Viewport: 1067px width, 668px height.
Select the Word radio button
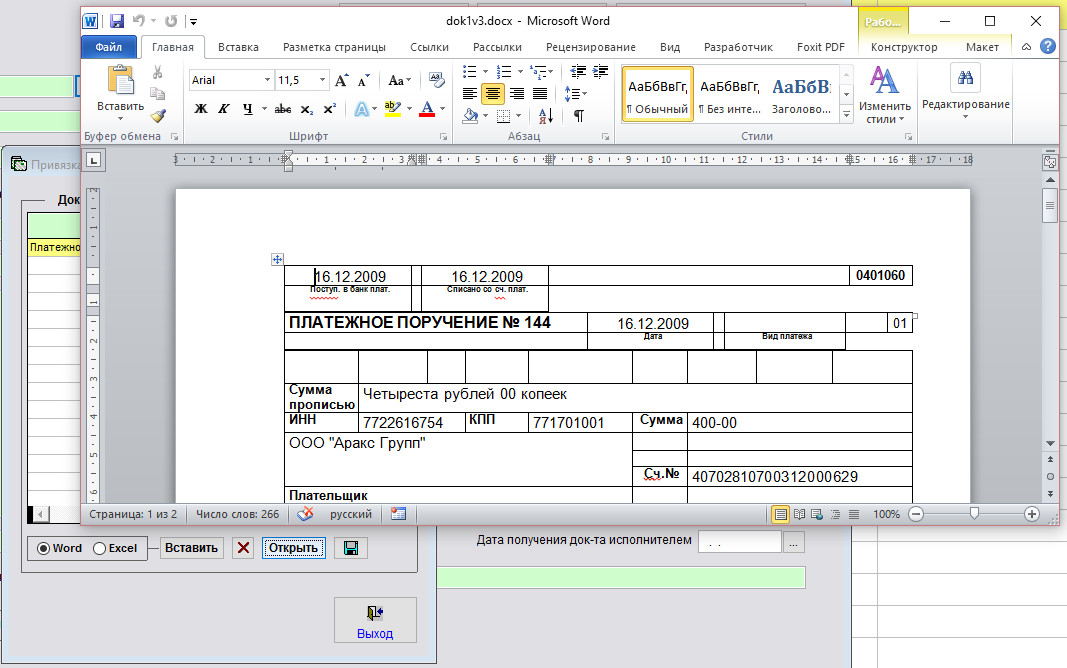click(43, 548)
